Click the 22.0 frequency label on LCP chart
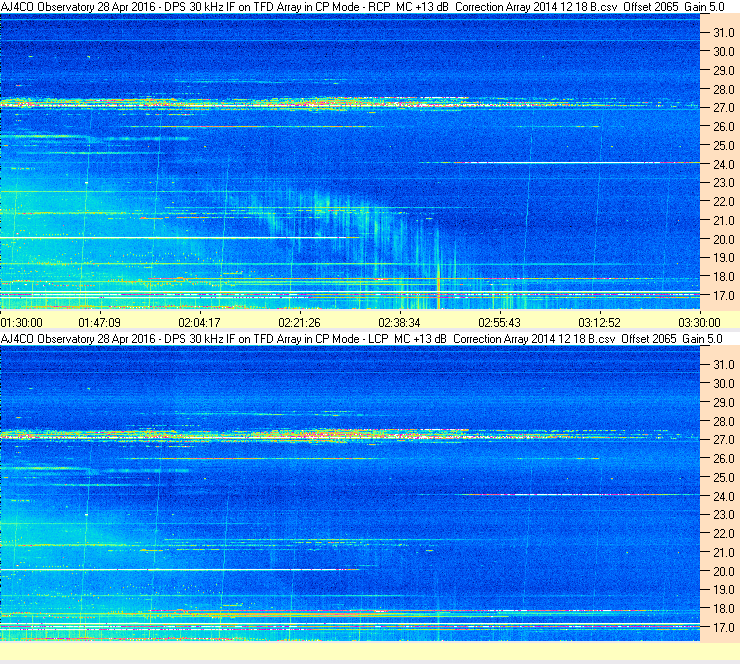Image resolution: width=740 pixels, height=664 pixels. click(723, 533)
